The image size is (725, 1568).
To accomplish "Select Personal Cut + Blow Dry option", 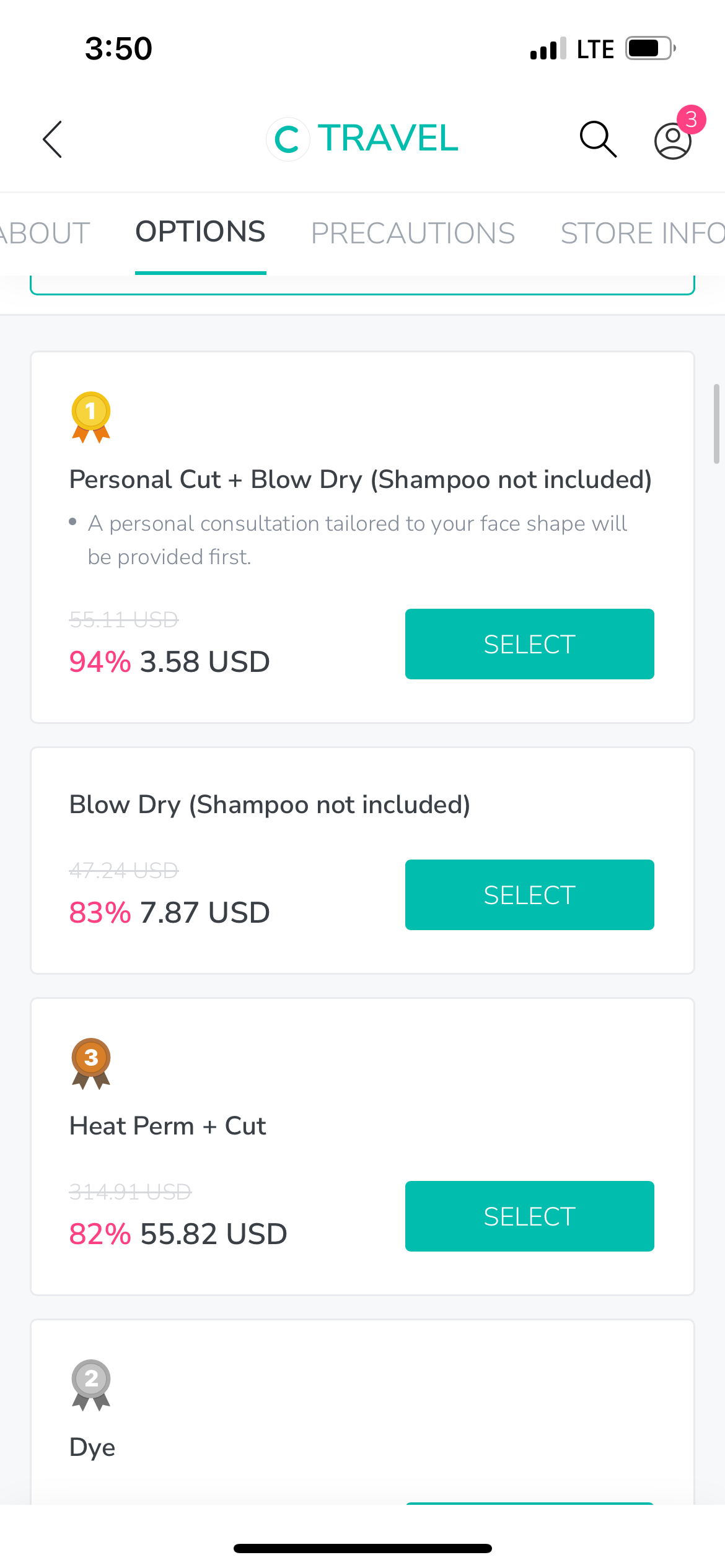I will click(x=529, y=644).
